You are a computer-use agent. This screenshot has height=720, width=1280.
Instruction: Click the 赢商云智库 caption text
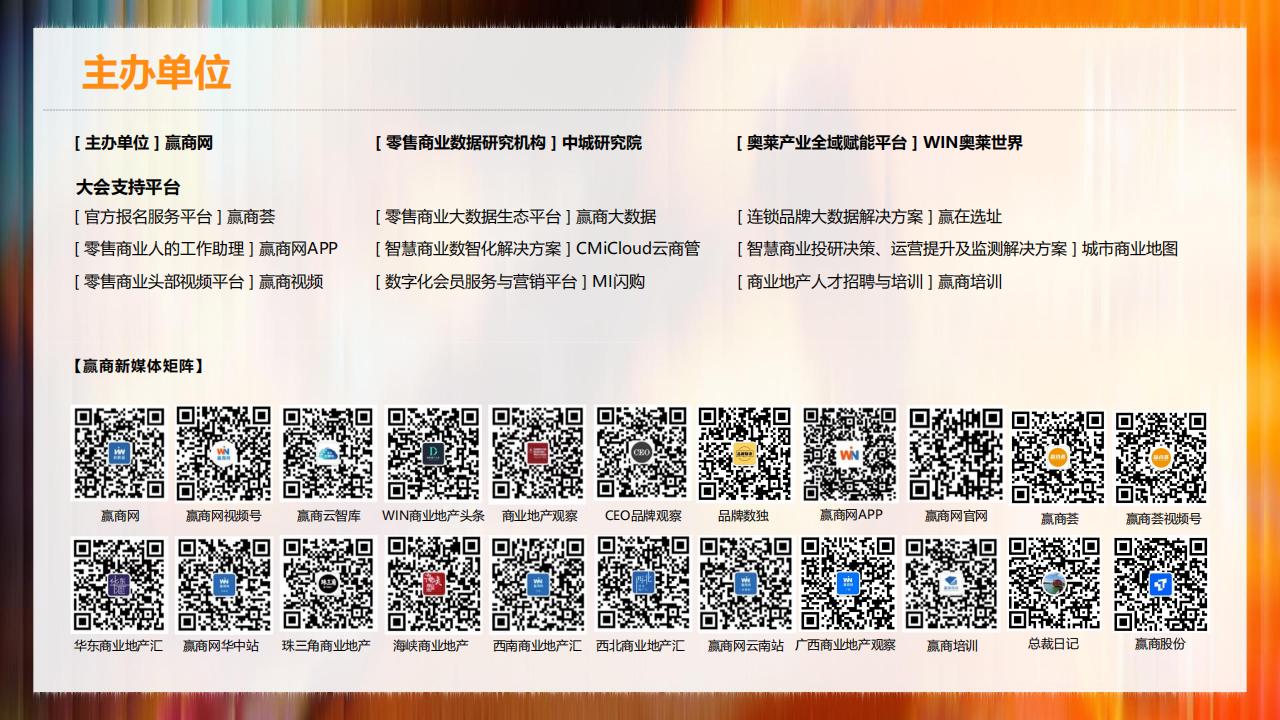coord(329,516)
